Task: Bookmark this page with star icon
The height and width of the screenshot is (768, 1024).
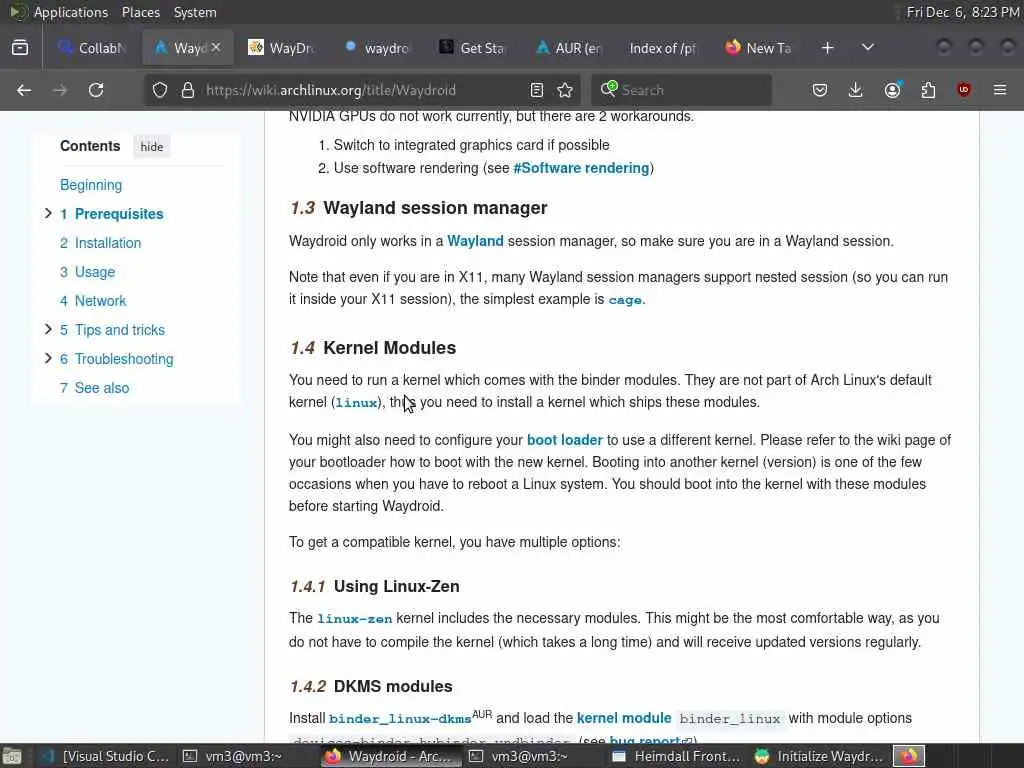Action: (x=566, y=90)
